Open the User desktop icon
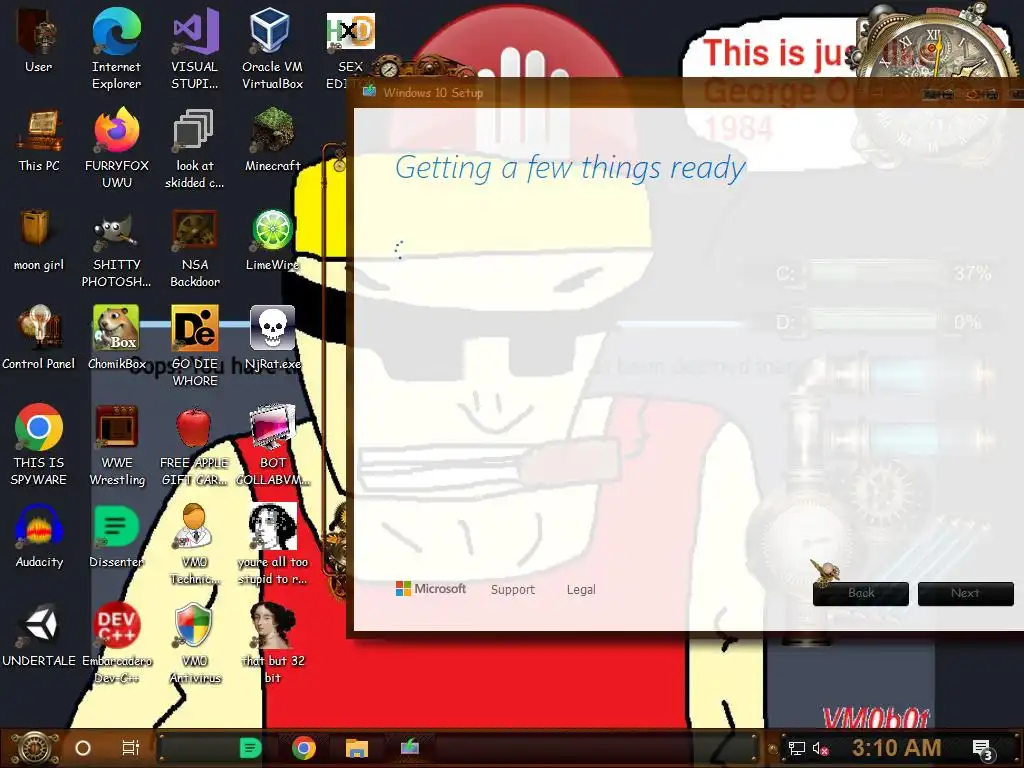This screenshot has height=768, width=1024. (38, 40)
